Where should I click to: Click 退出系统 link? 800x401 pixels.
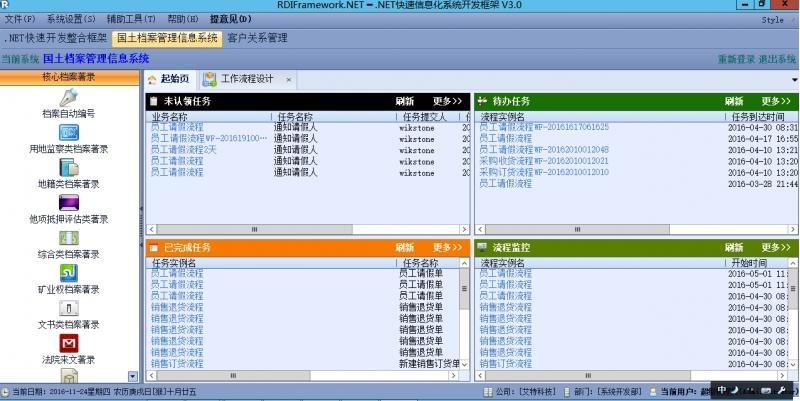777,59
